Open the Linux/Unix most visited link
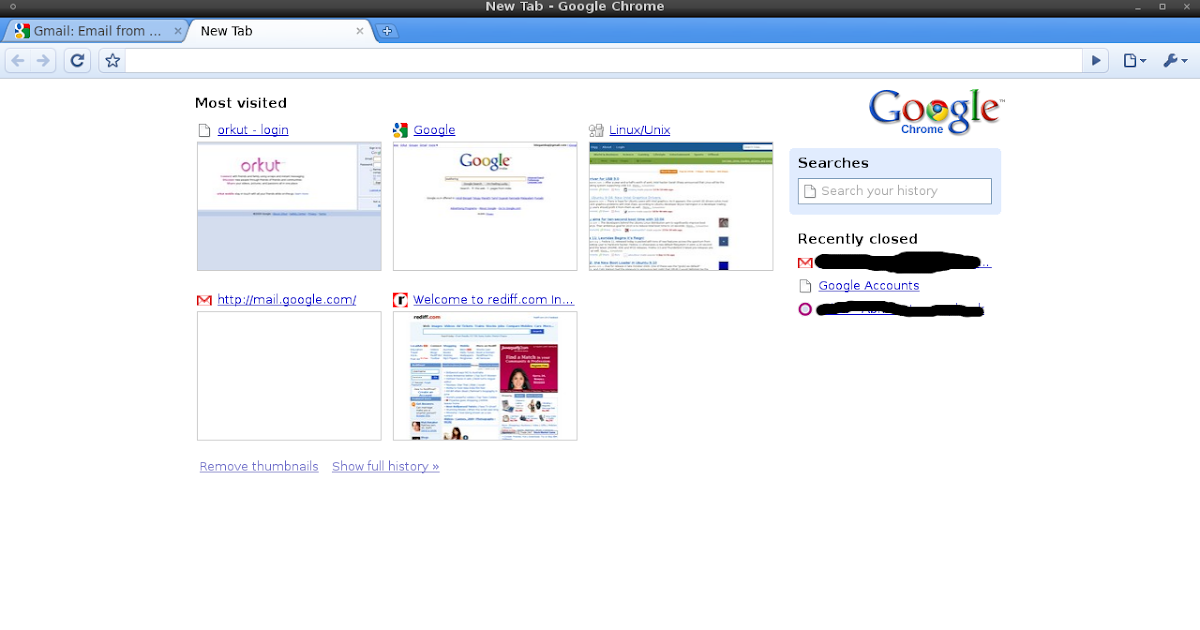 pos(639,130)
